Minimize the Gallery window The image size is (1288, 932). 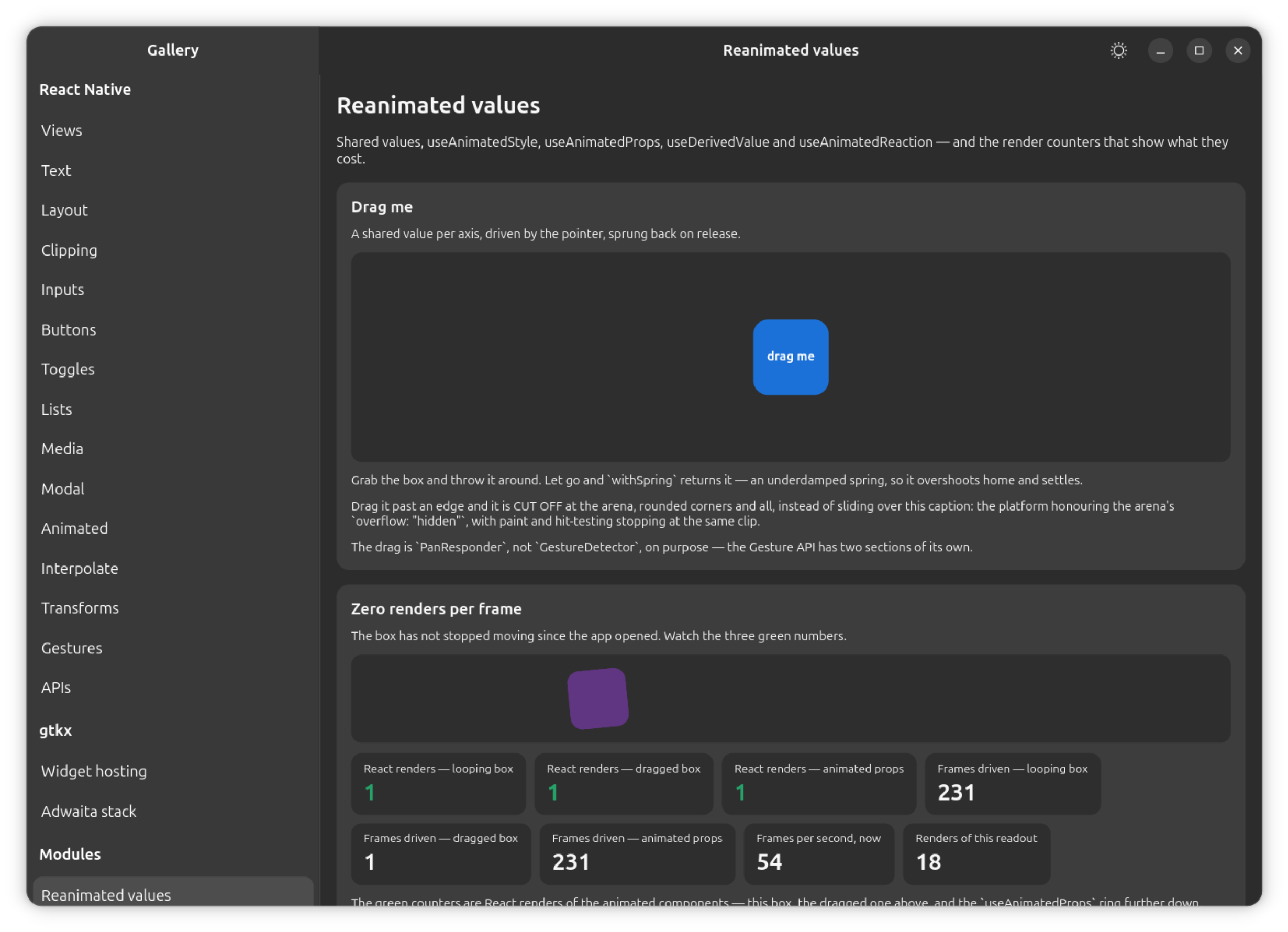[1160, 51]
